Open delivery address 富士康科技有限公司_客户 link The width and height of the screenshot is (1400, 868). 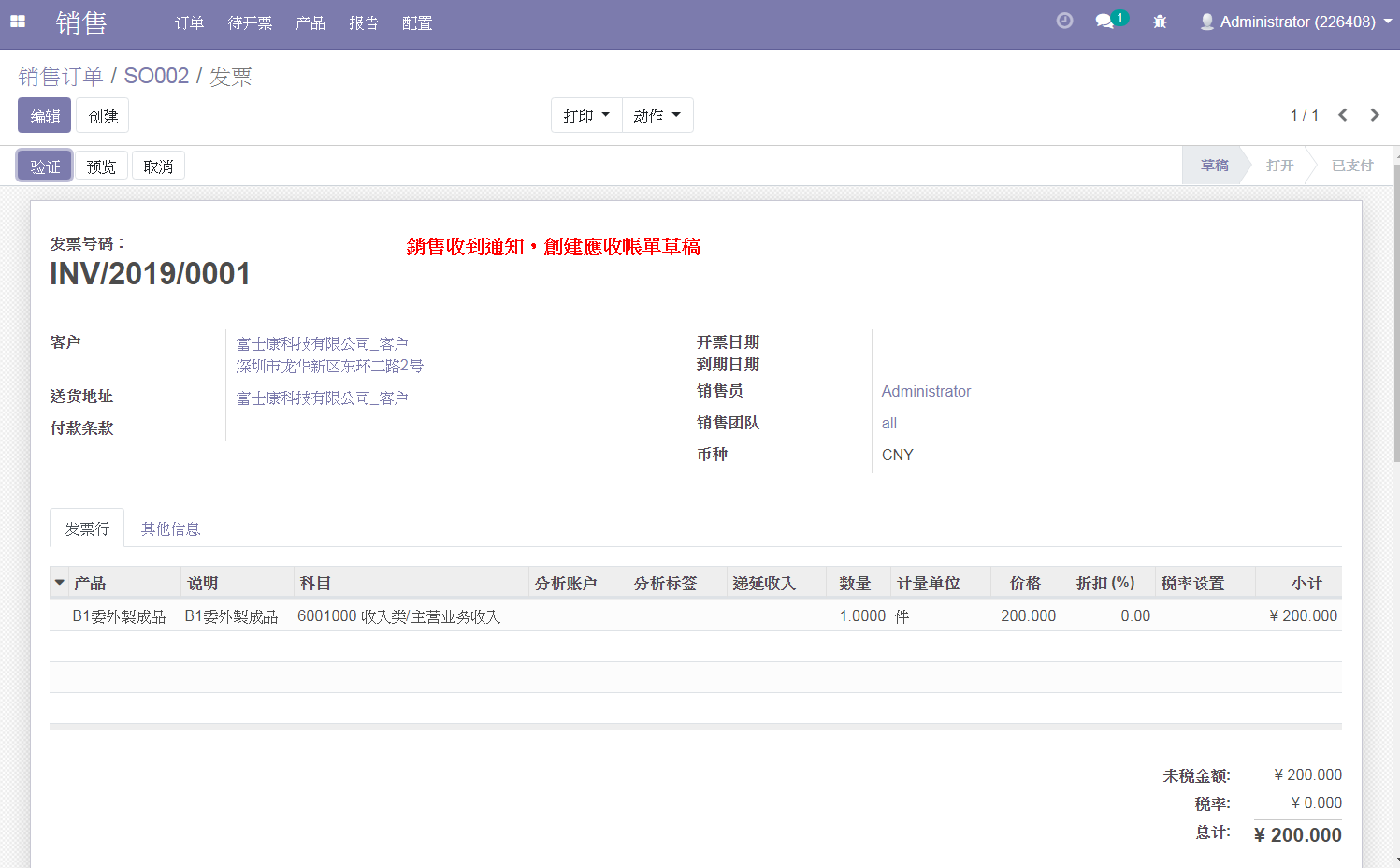(x=322, y=398)
